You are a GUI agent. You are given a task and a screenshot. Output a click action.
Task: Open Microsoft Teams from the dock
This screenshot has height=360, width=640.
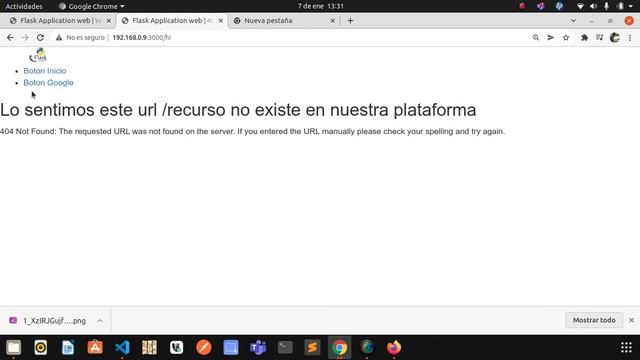click(x=258, y=347)
